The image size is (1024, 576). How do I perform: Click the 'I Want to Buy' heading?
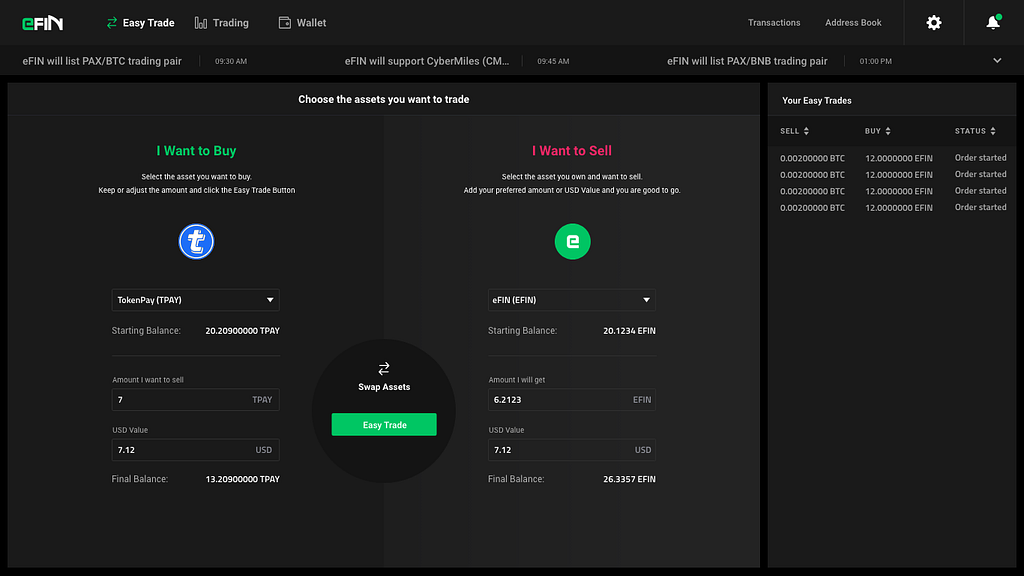(196, 151)
